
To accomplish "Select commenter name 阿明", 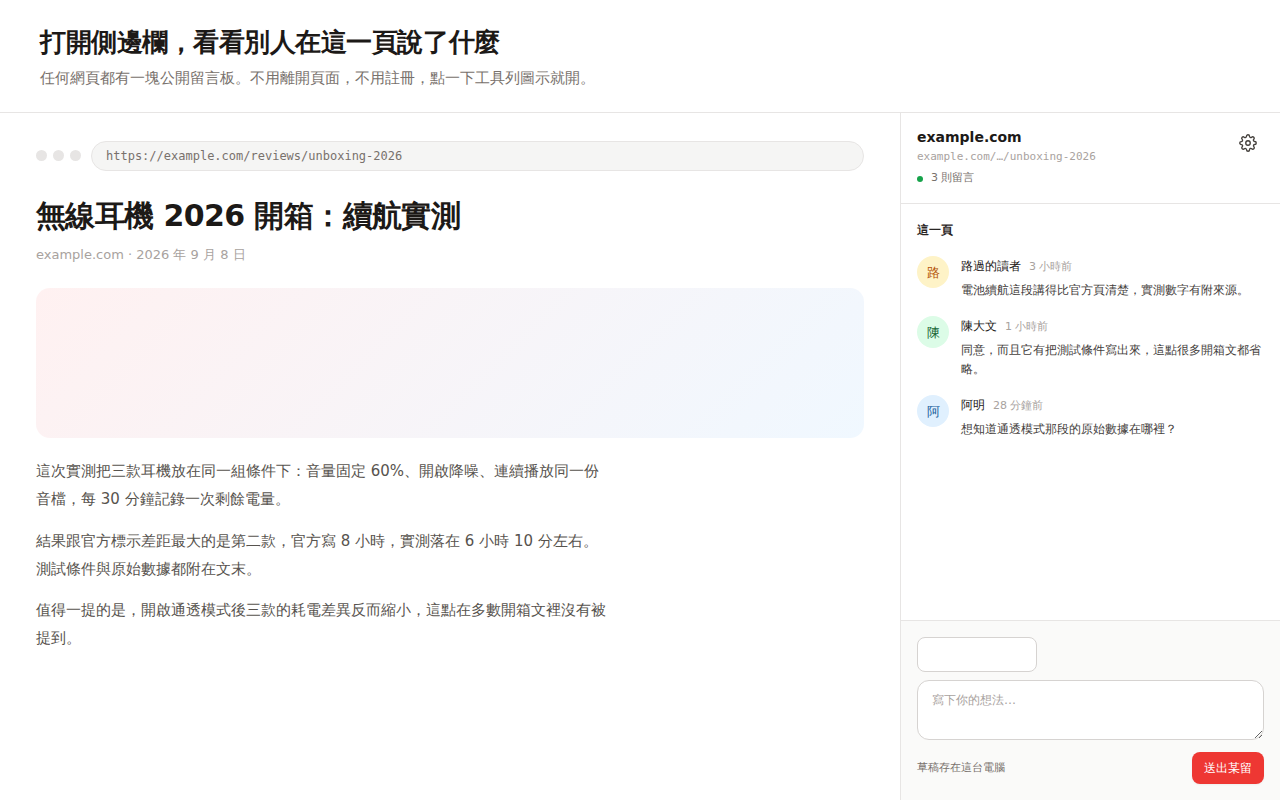I will coord(972,405).
